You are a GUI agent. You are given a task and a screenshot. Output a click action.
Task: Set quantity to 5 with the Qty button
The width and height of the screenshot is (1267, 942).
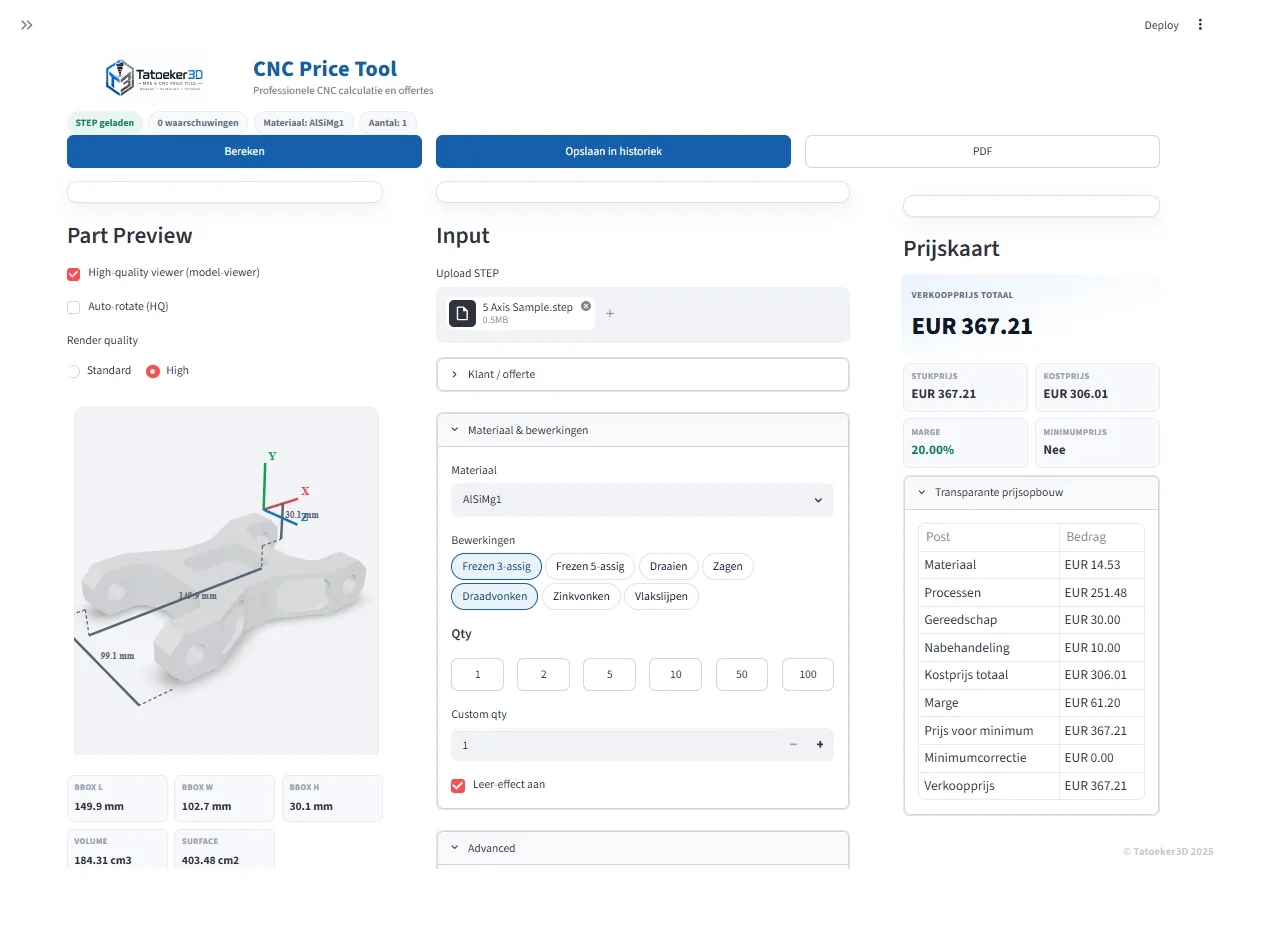click(609, 675)
